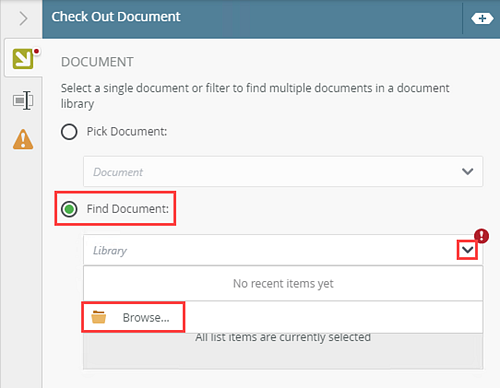The height and width of the screenshot is (388, 500).
Task: Click the No recent items yet entry
Action: tap(283, 283)
